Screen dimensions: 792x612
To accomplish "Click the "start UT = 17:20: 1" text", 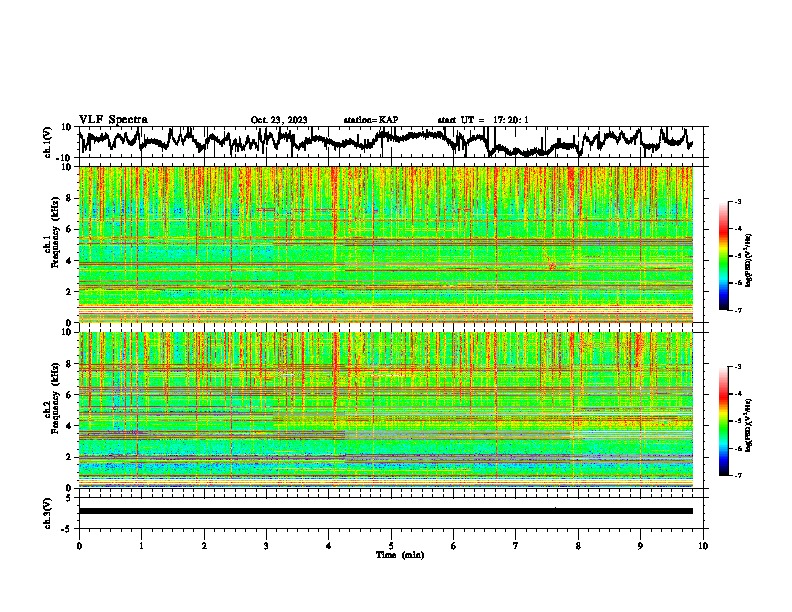I will pyautogui.click(x=483, y=120).
